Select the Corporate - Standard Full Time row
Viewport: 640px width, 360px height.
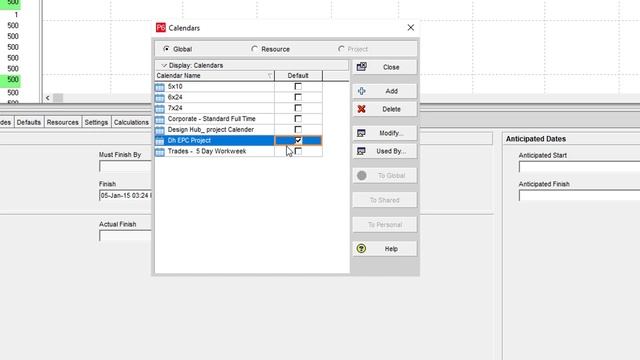tap(238, 119)
